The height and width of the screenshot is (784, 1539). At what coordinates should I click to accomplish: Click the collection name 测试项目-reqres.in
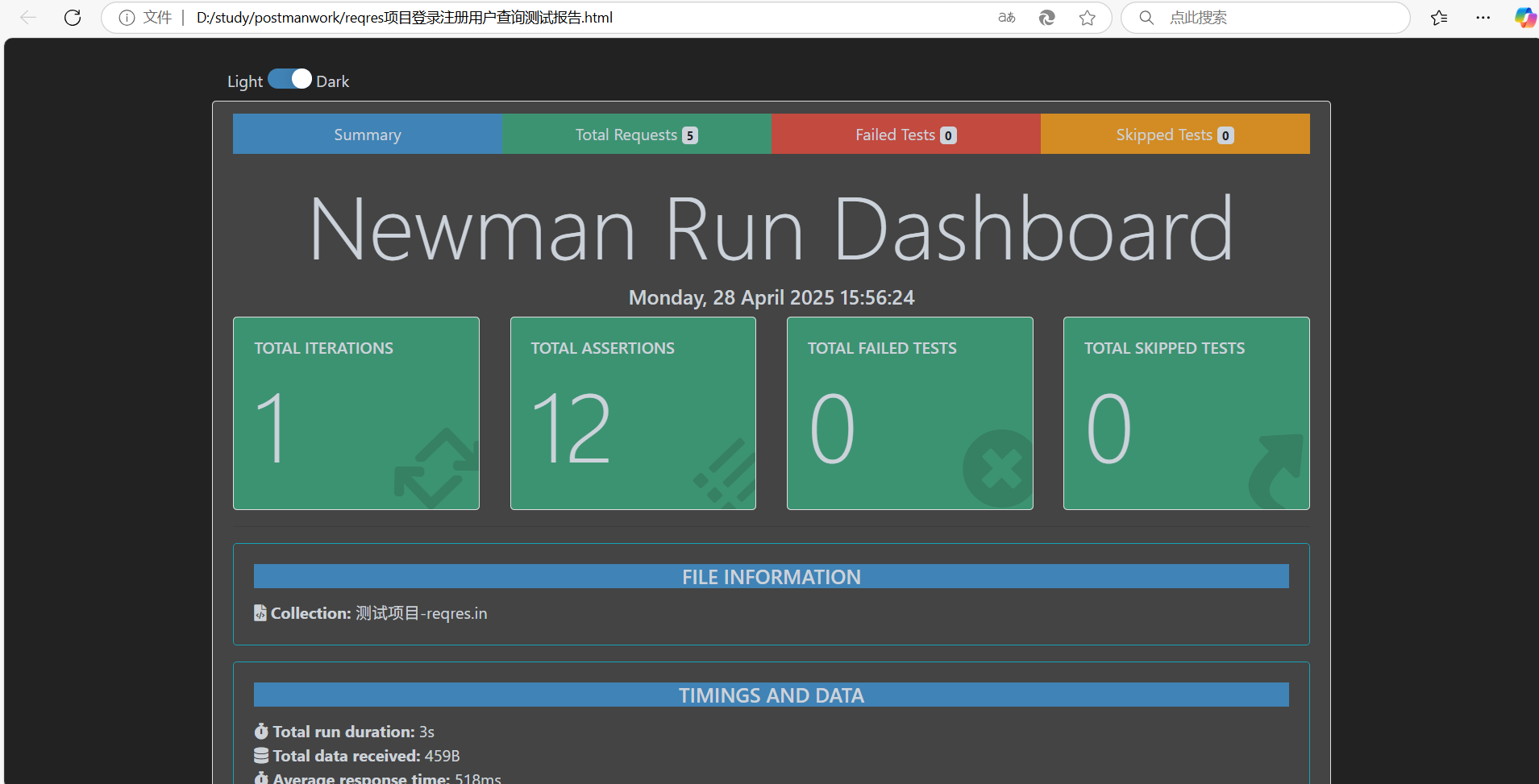tap(422, 613)
